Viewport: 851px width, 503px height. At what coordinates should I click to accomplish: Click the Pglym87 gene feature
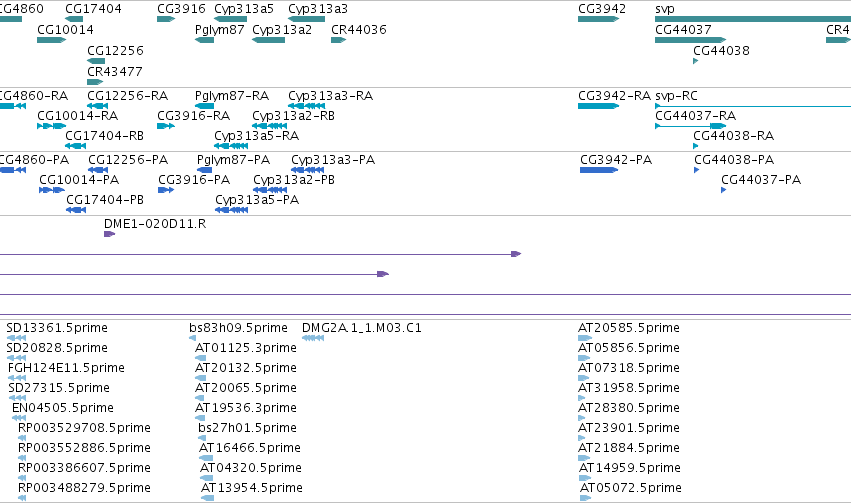(204, 40)
